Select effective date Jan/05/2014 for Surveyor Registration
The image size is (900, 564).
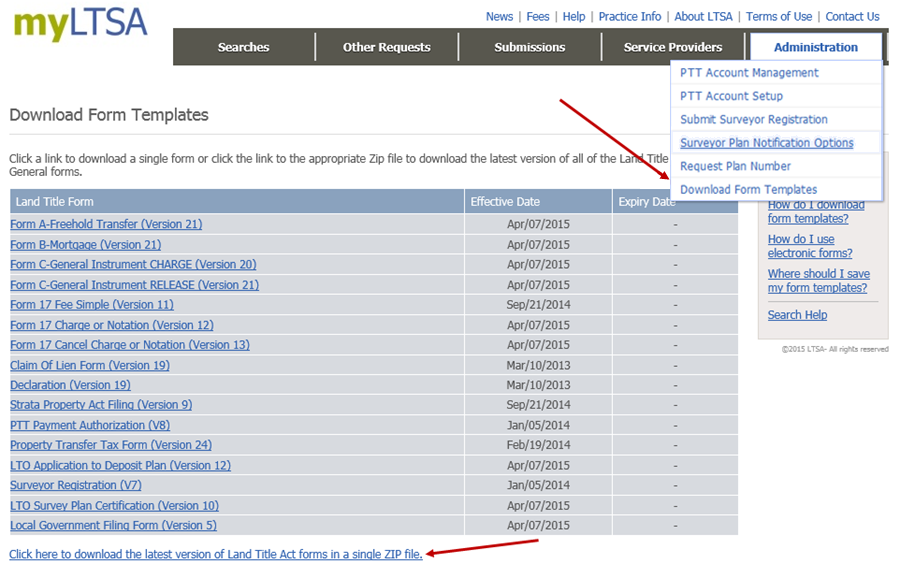click(538, 485)
